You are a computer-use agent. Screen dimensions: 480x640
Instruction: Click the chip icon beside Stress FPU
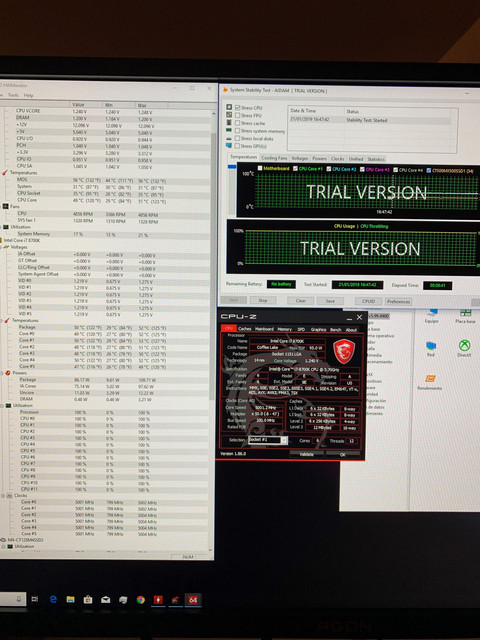click(x=229, y=115)
